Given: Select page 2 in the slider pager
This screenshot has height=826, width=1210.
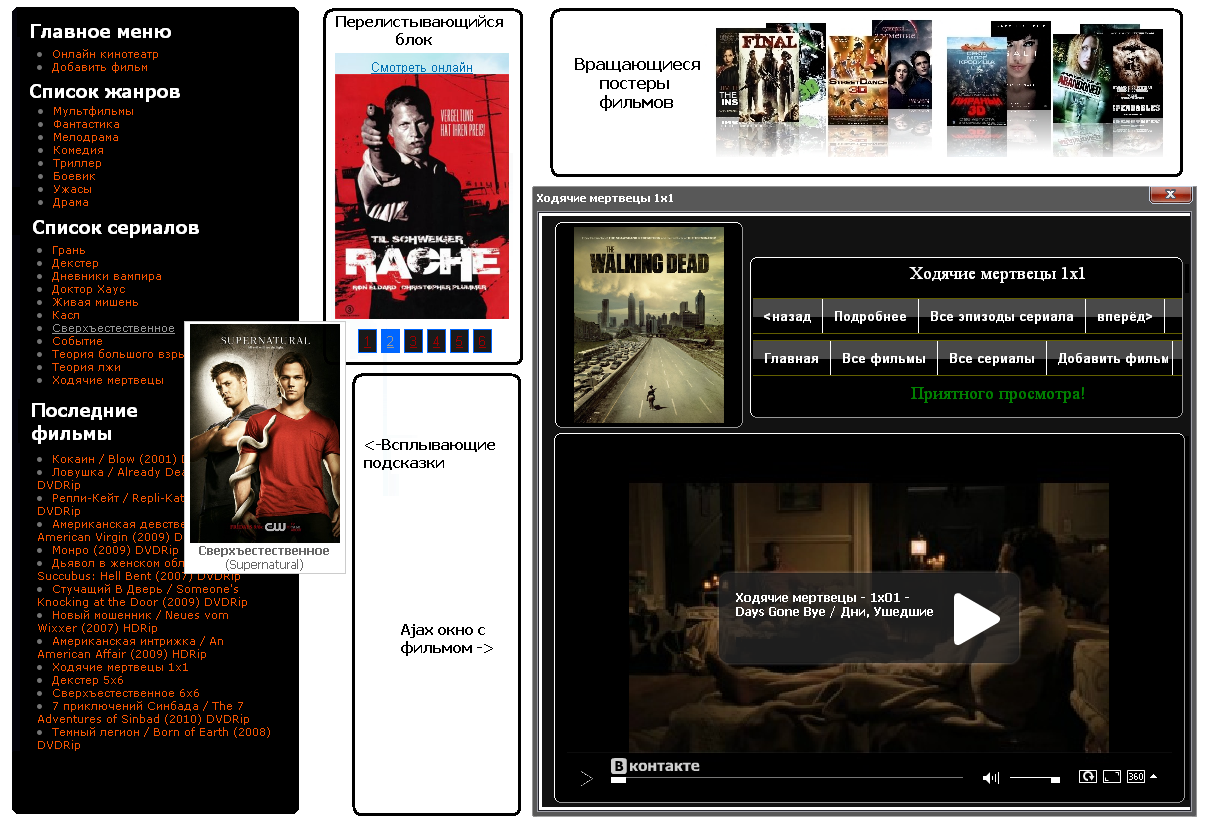Looking at the screenshot, I should pyautogui.click(x=390, y=341).
